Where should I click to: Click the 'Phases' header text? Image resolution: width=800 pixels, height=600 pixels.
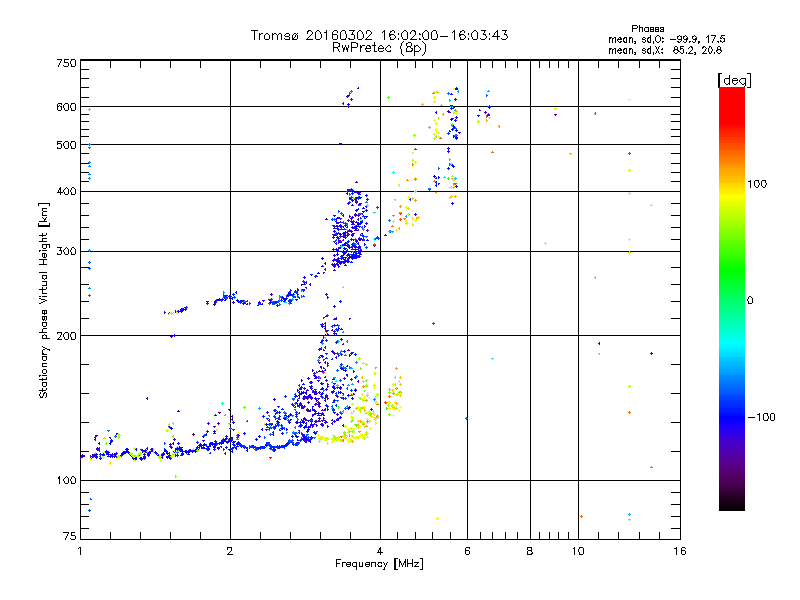point(647,29)
